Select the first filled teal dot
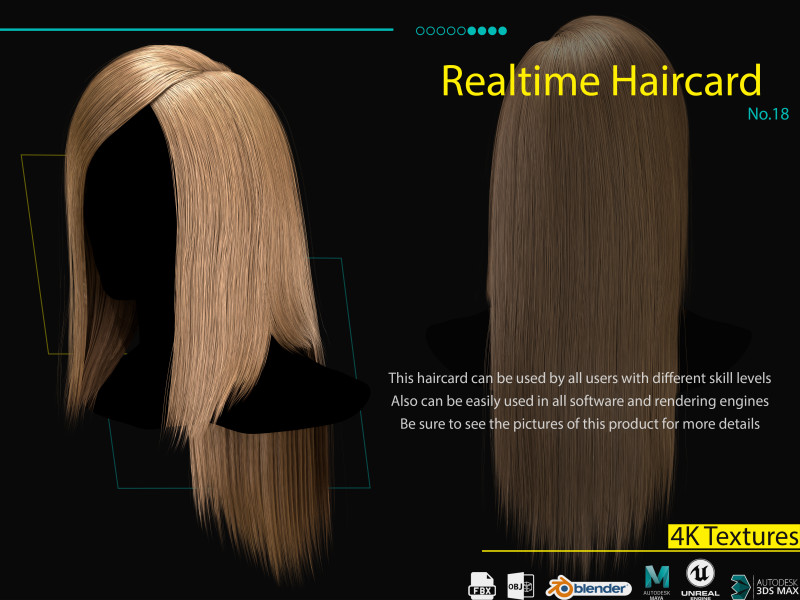 pos(471,31)
